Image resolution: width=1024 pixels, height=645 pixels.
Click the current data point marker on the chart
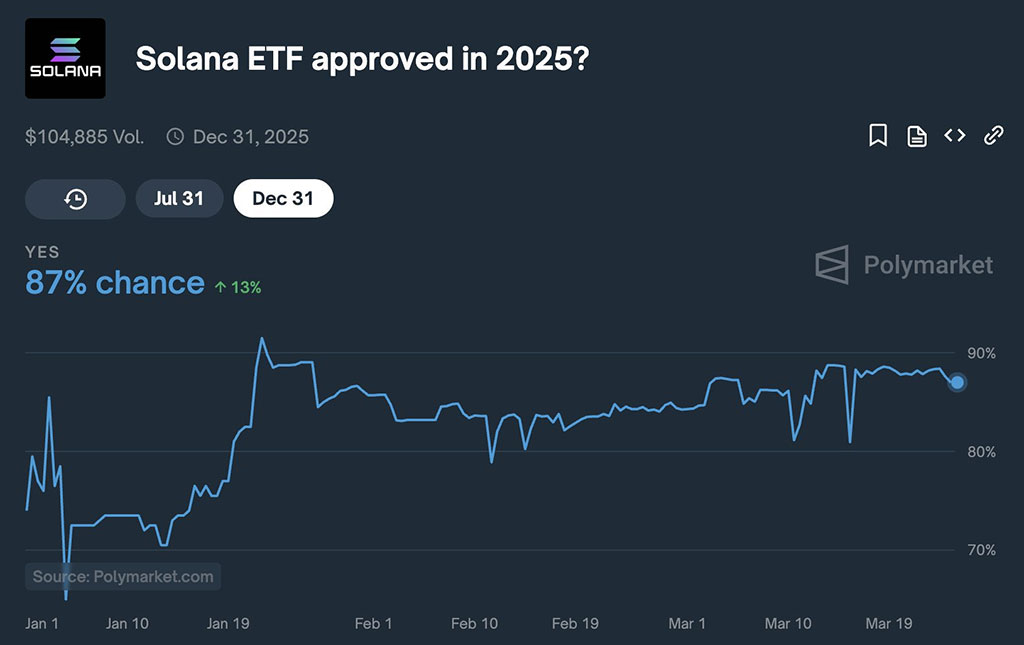(x=957, y=382)
